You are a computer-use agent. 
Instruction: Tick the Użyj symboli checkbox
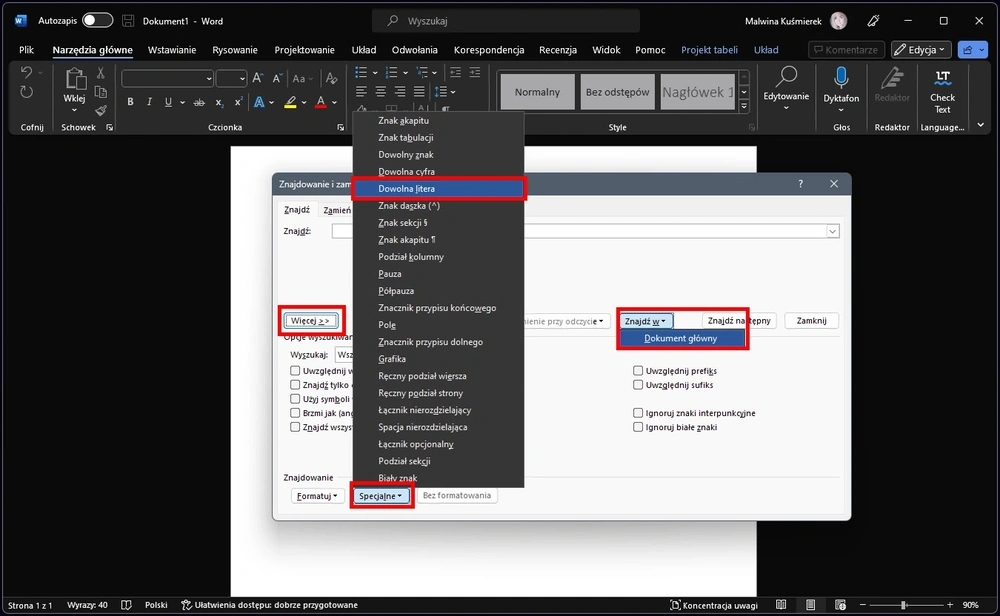pos(295,399)
